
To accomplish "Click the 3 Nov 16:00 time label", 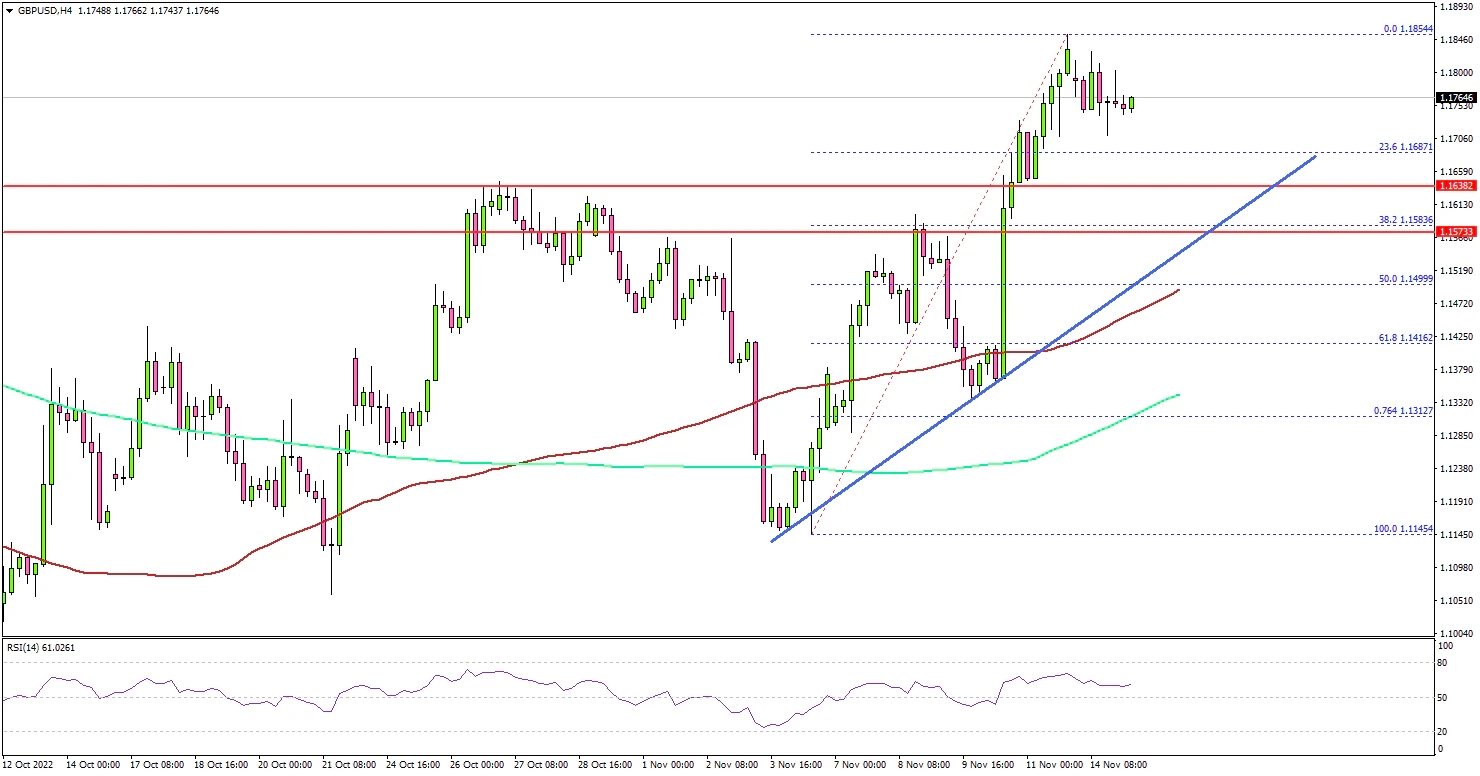I will (x=796, y=765).
